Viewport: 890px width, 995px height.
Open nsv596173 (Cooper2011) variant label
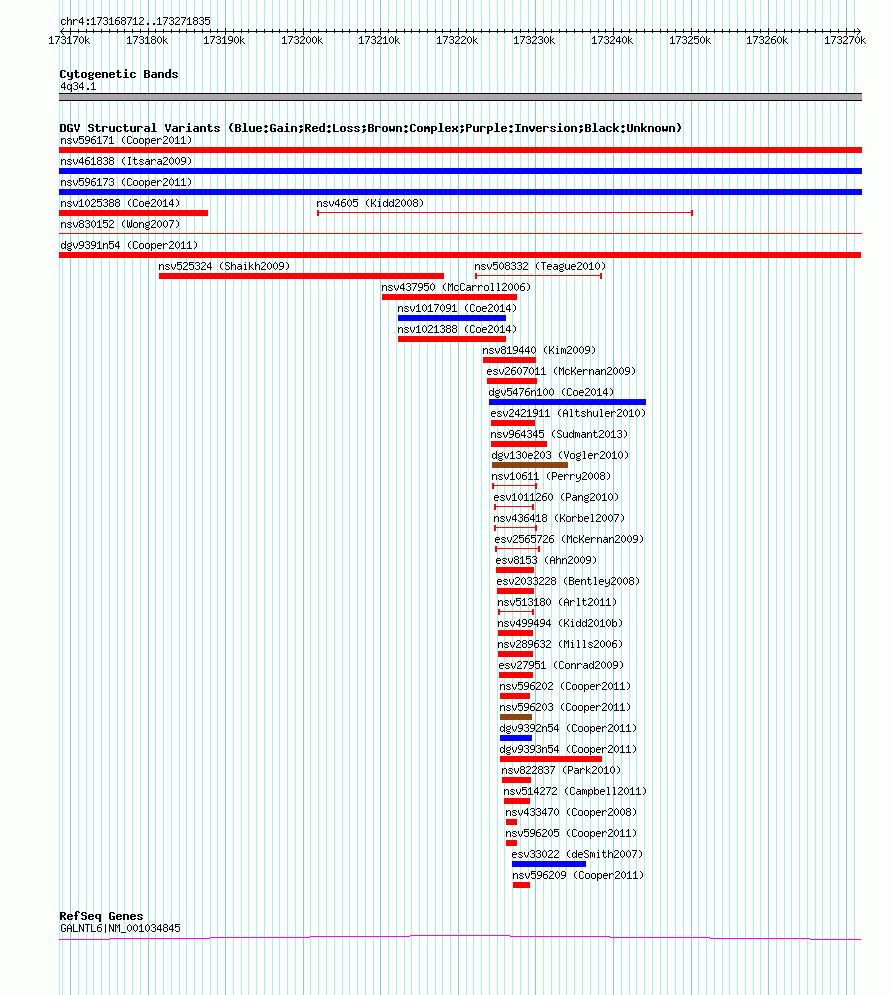126,182
